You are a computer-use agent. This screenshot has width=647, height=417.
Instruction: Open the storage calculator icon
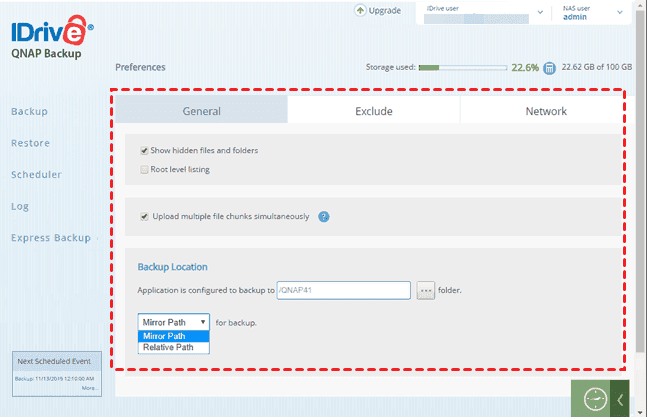(x=549, y=68)
